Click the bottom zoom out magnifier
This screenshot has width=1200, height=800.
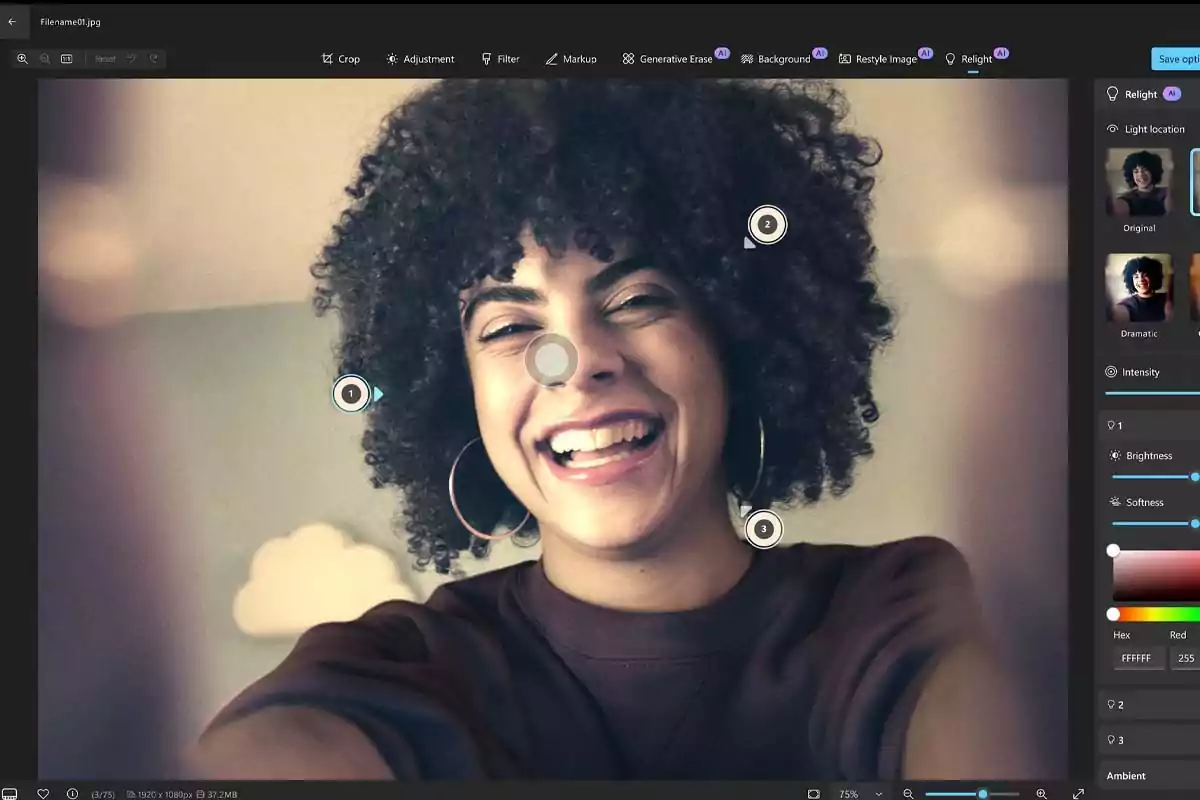coord(908,794)
